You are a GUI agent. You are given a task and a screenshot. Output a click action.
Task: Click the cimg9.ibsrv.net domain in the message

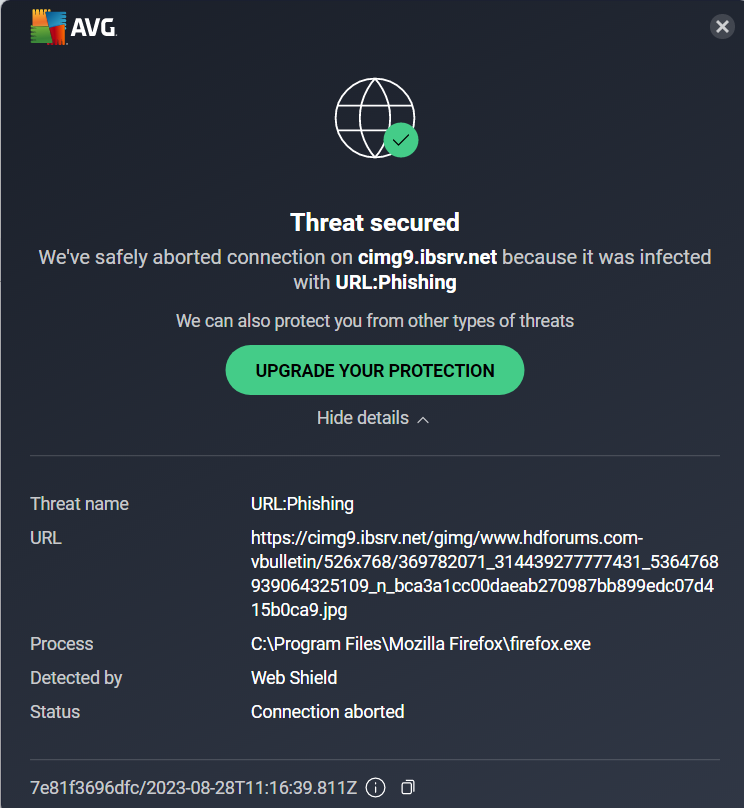(x=427, y=257)
